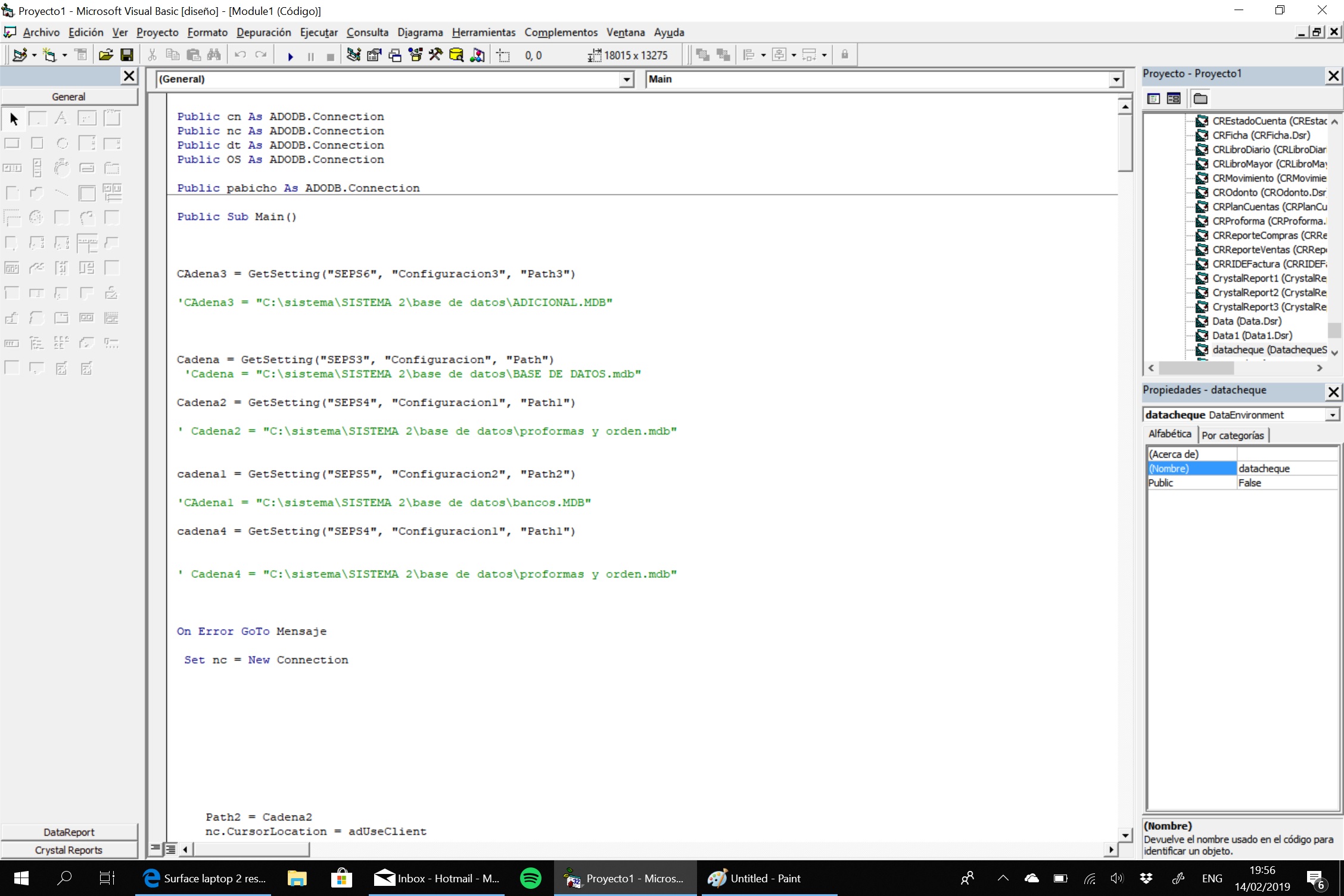The image size is (1344, 896).
Task: Click the Crystal Reports toolbox section button
Action: tap(69, 850)
